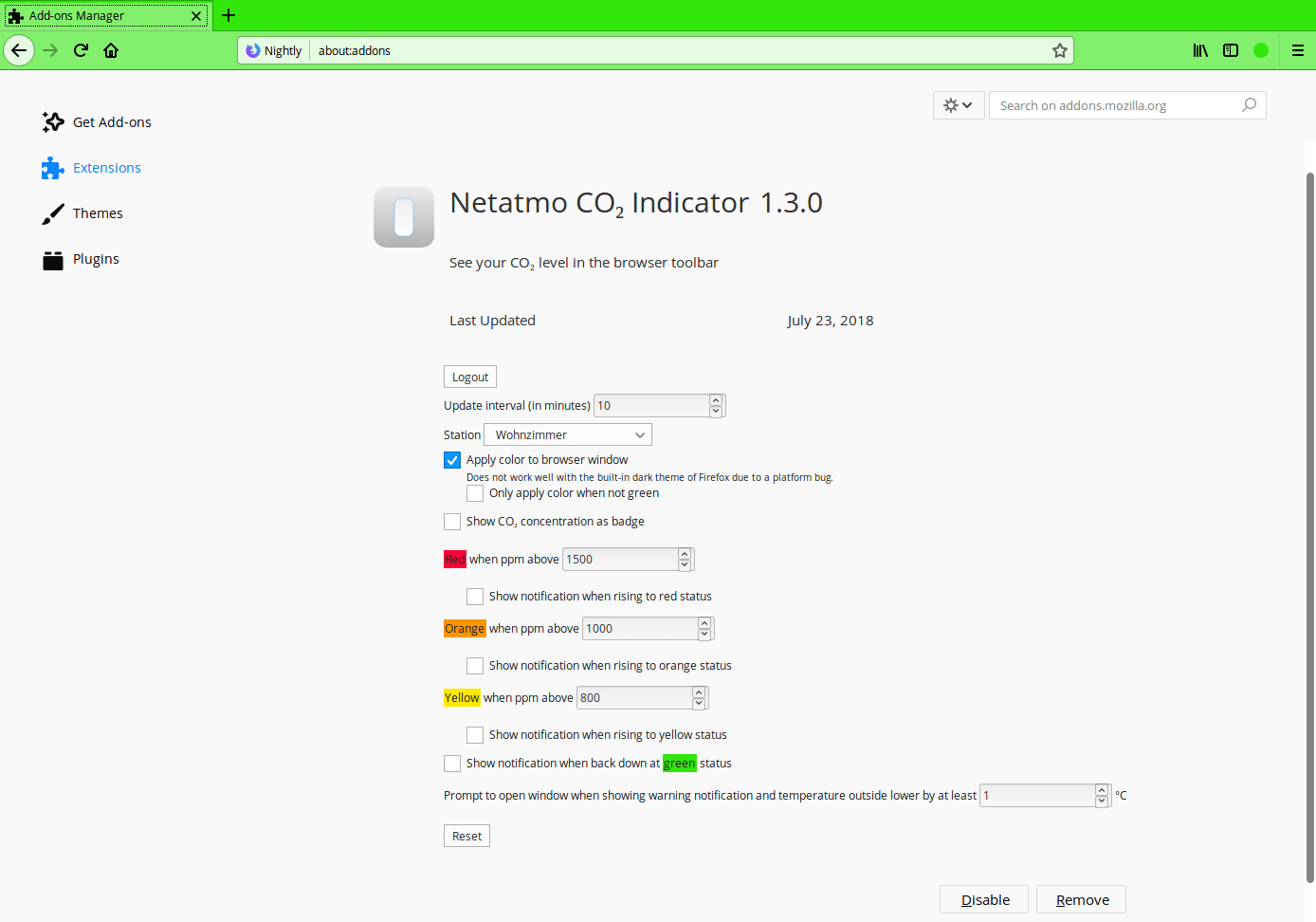The height and width of the screenshot is (922, 1316).
Task: Increase the red ppm threshold
Action: [x=685, y=554]
